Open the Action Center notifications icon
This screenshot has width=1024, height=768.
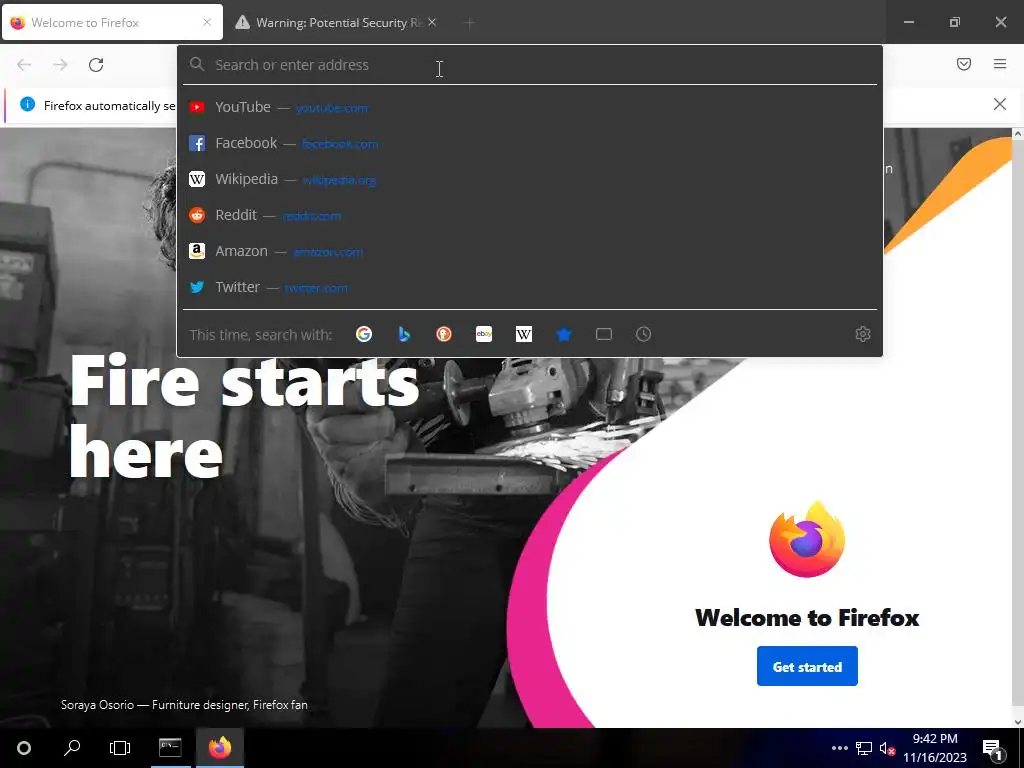click(x=993, y=749)
